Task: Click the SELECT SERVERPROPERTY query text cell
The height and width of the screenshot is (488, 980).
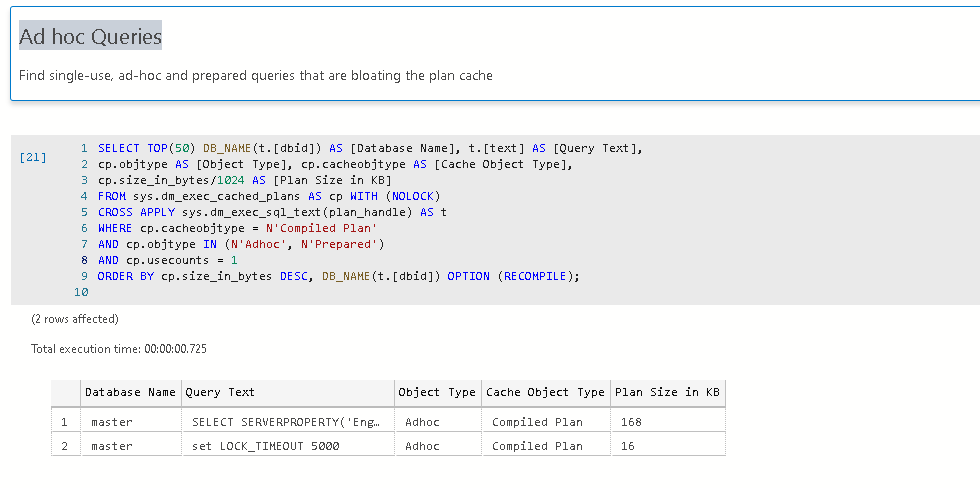Action: click(286, 422)
